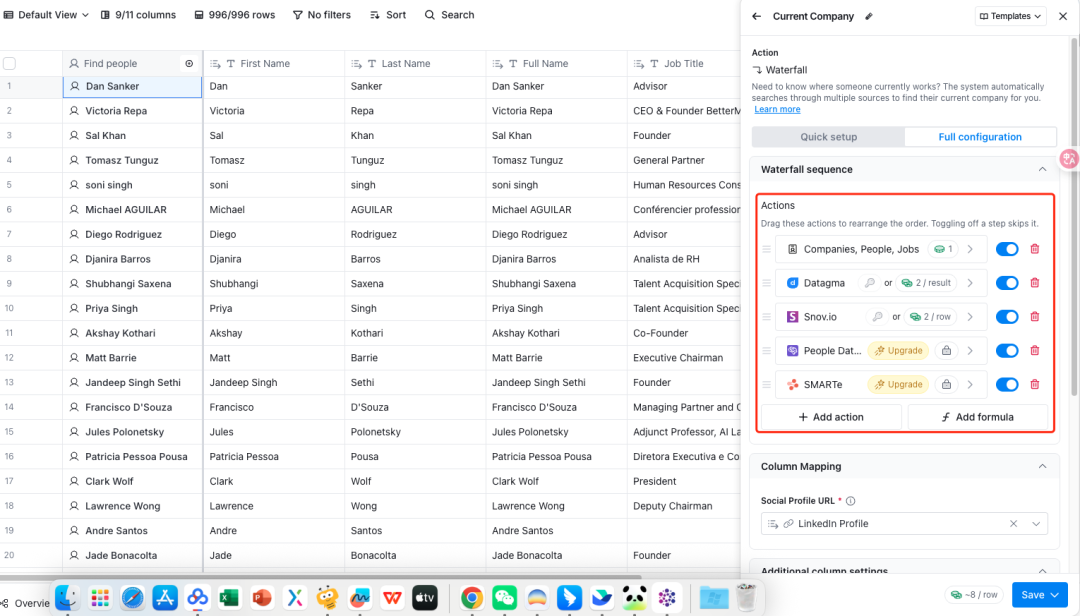Click the clear X in LinkedIn Profile field
Image resolution: width=1080 pixels, height=616 pixels.
tap(1013, 524)
